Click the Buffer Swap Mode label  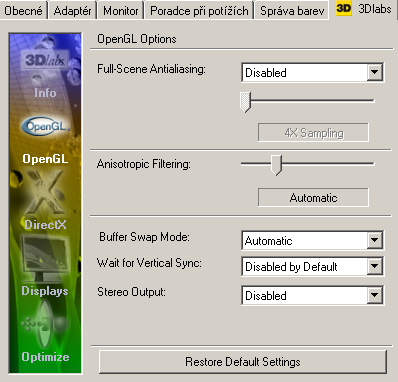pyautogui.click(x=144, y=237)
